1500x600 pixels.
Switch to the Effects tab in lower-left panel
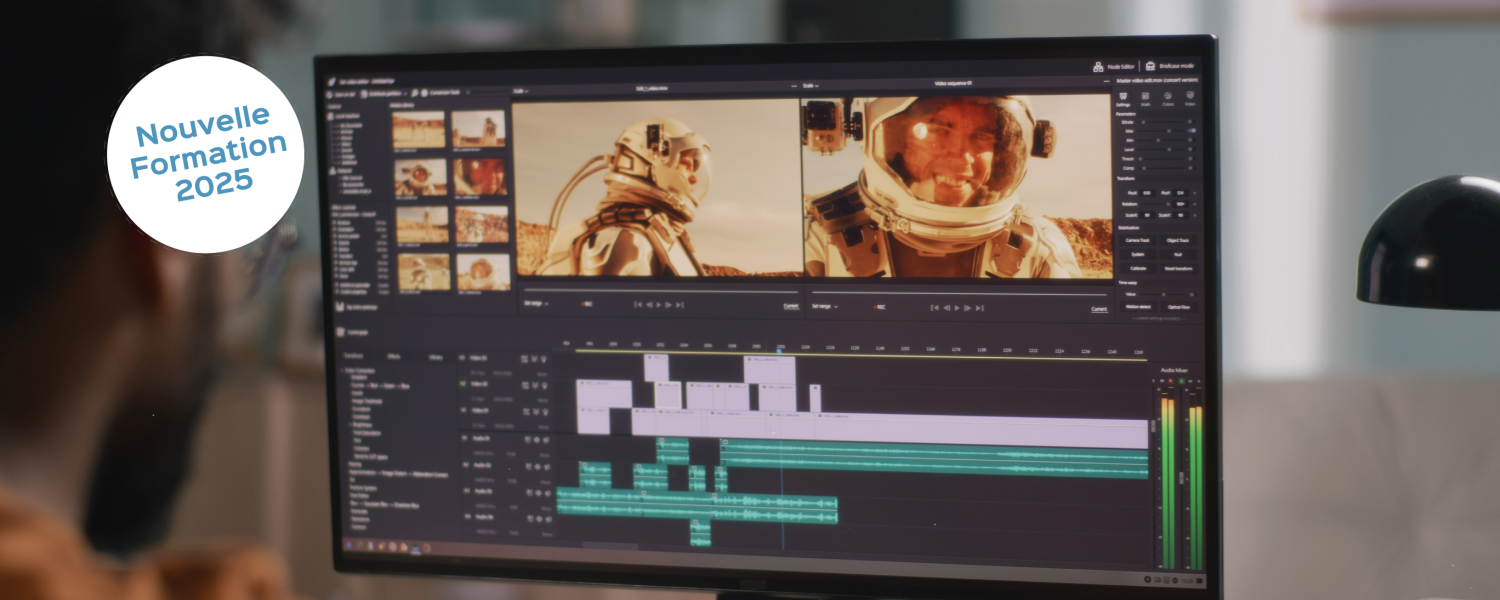click(x=394, y=356)
